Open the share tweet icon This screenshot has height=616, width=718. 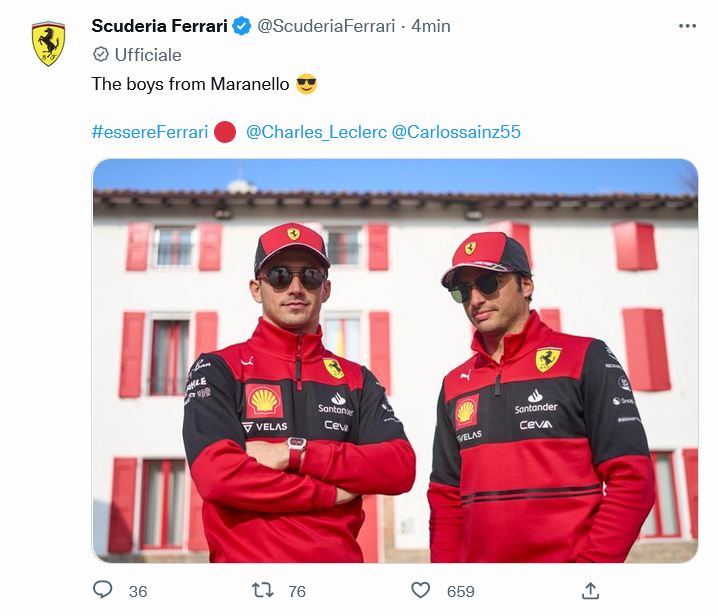pyautogui.click(x=590, y=590)
